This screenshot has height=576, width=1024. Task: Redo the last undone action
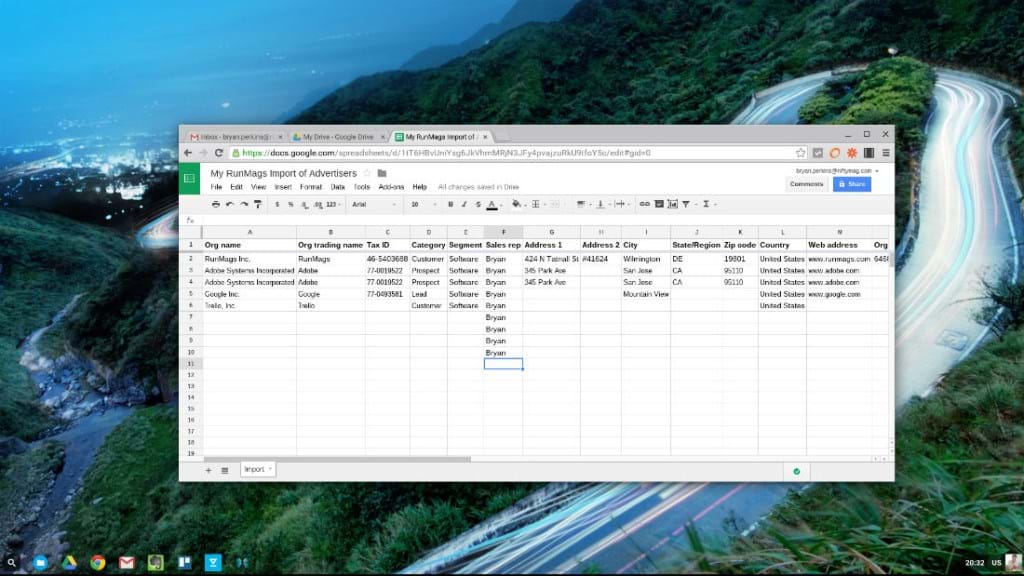coord(244,204)
